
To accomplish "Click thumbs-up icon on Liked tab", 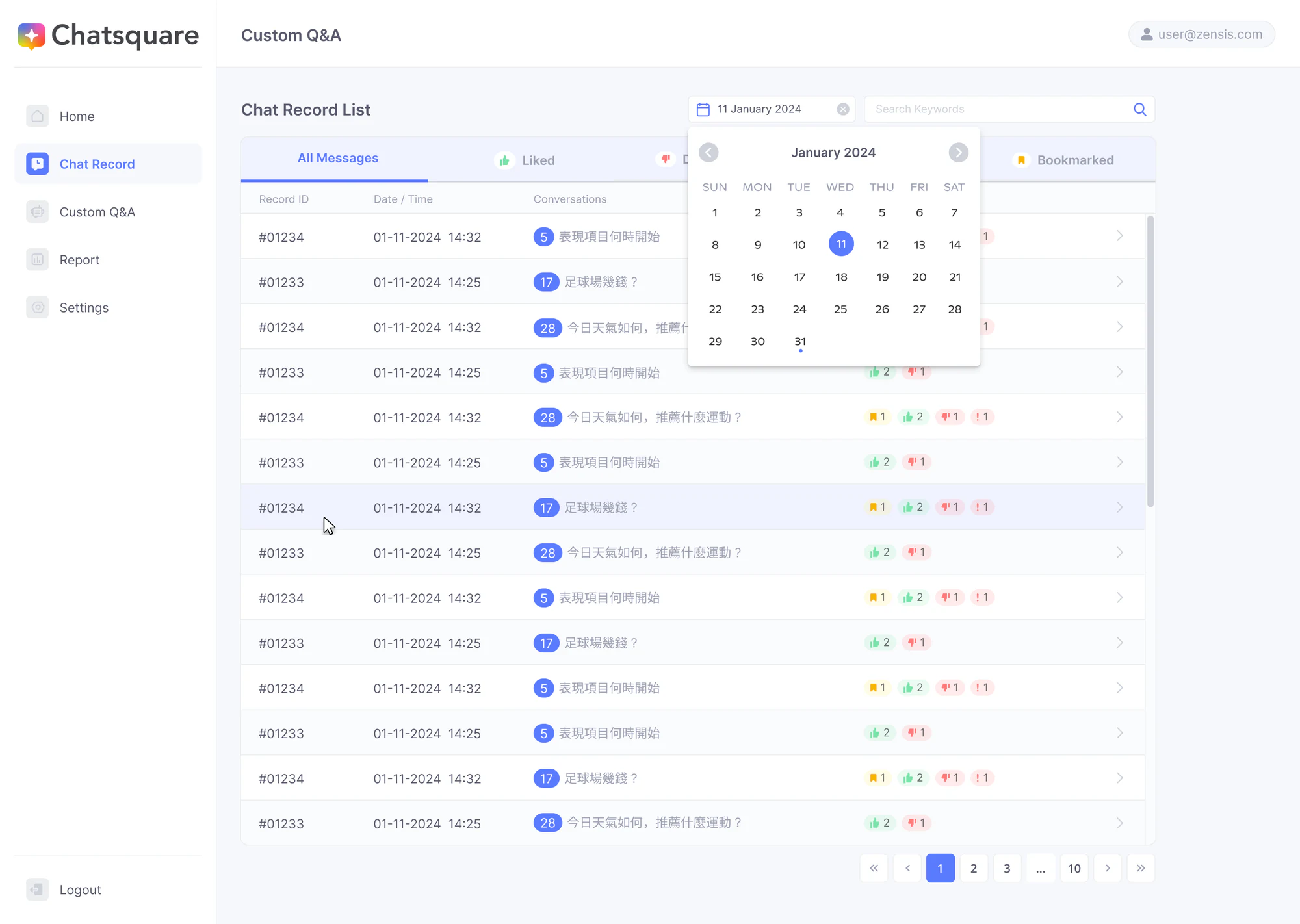I will pos(504,160).
